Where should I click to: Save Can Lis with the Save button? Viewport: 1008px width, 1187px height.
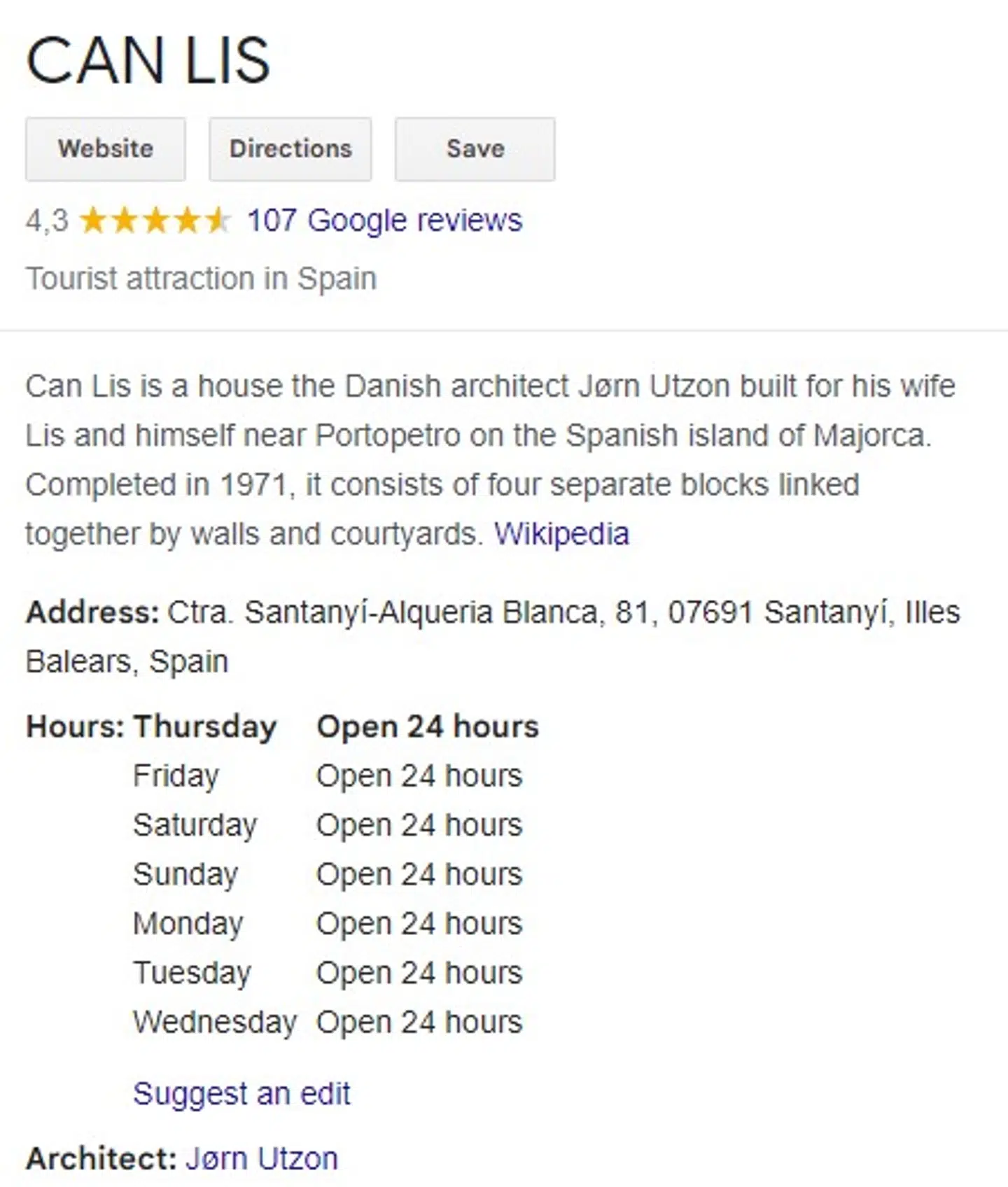(x=475, y=149)
